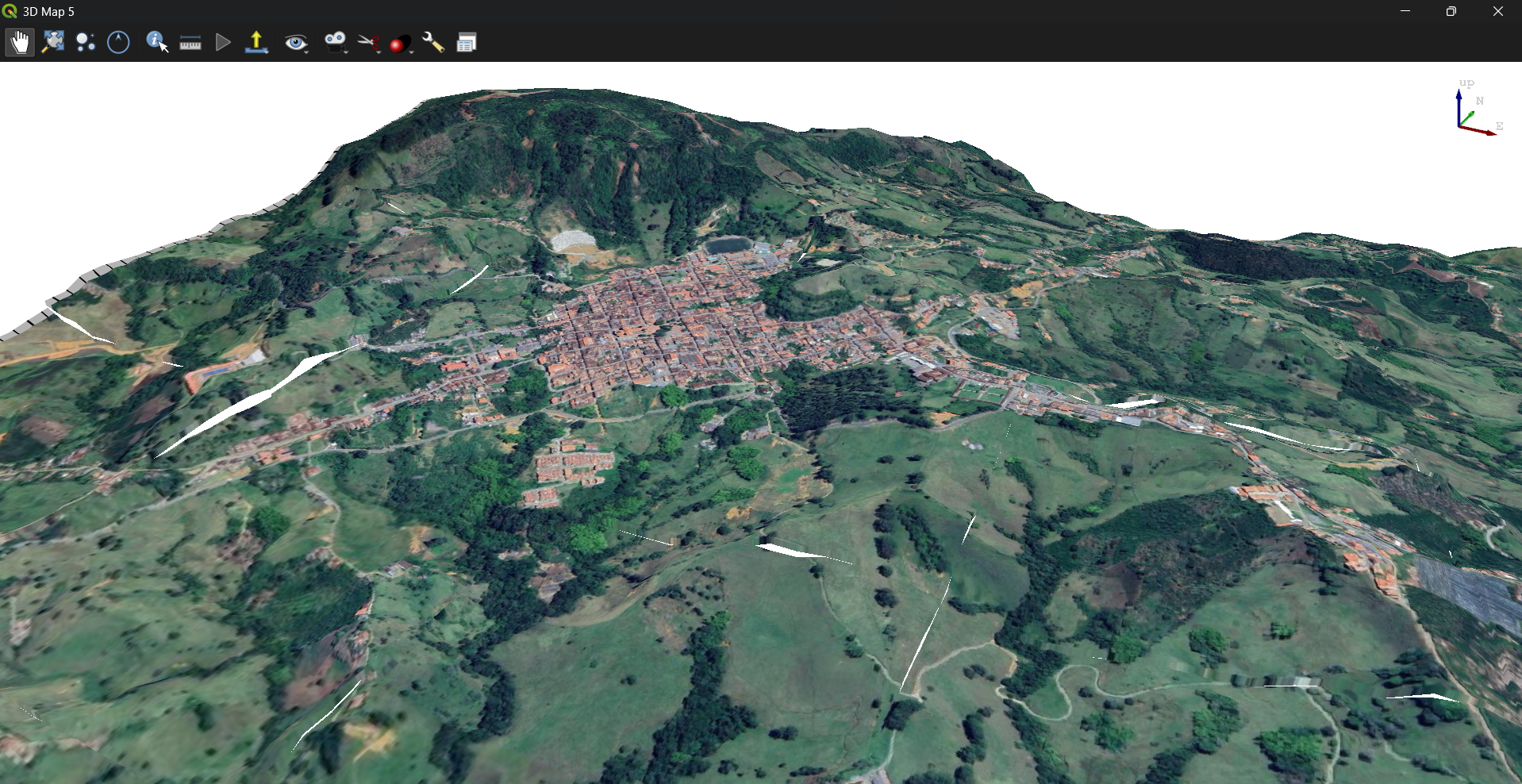Toggle on-screen navigation compass
The image size is (1522, 784).
(118, 42)
